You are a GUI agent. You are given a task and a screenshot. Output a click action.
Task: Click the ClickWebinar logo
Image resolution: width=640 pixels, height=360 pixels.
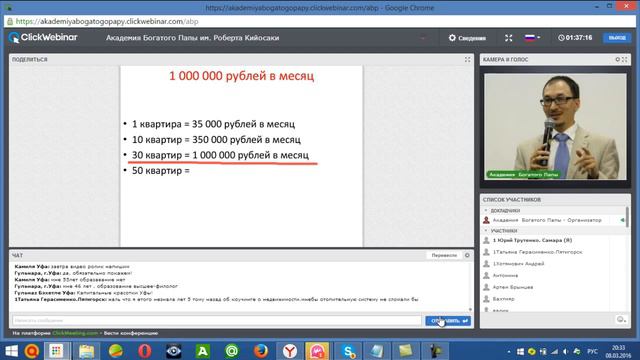[43, 38]
